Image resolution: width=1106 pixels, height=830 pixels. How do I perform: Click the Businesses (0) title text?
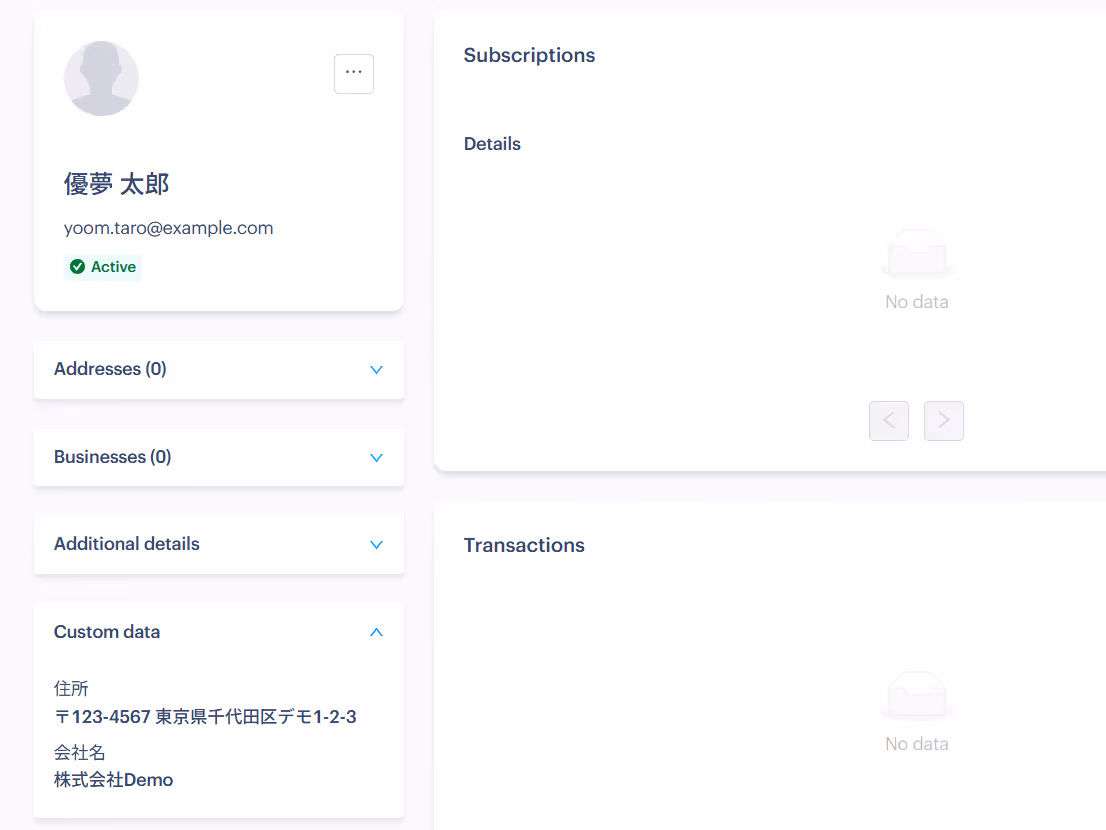113,457
